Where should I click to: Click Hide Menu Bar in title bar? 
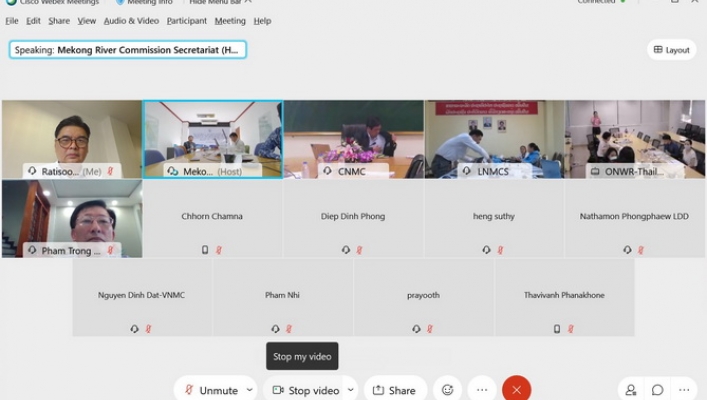click(x=220, y=2)
